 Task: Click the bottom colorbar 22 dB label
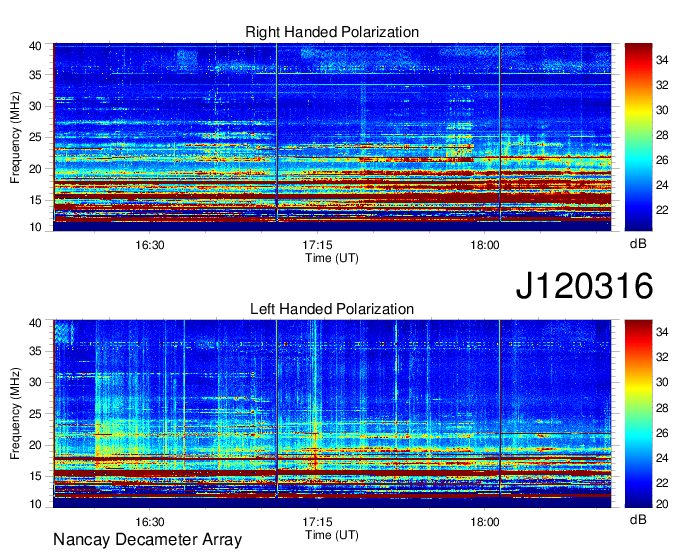point(662,483)
